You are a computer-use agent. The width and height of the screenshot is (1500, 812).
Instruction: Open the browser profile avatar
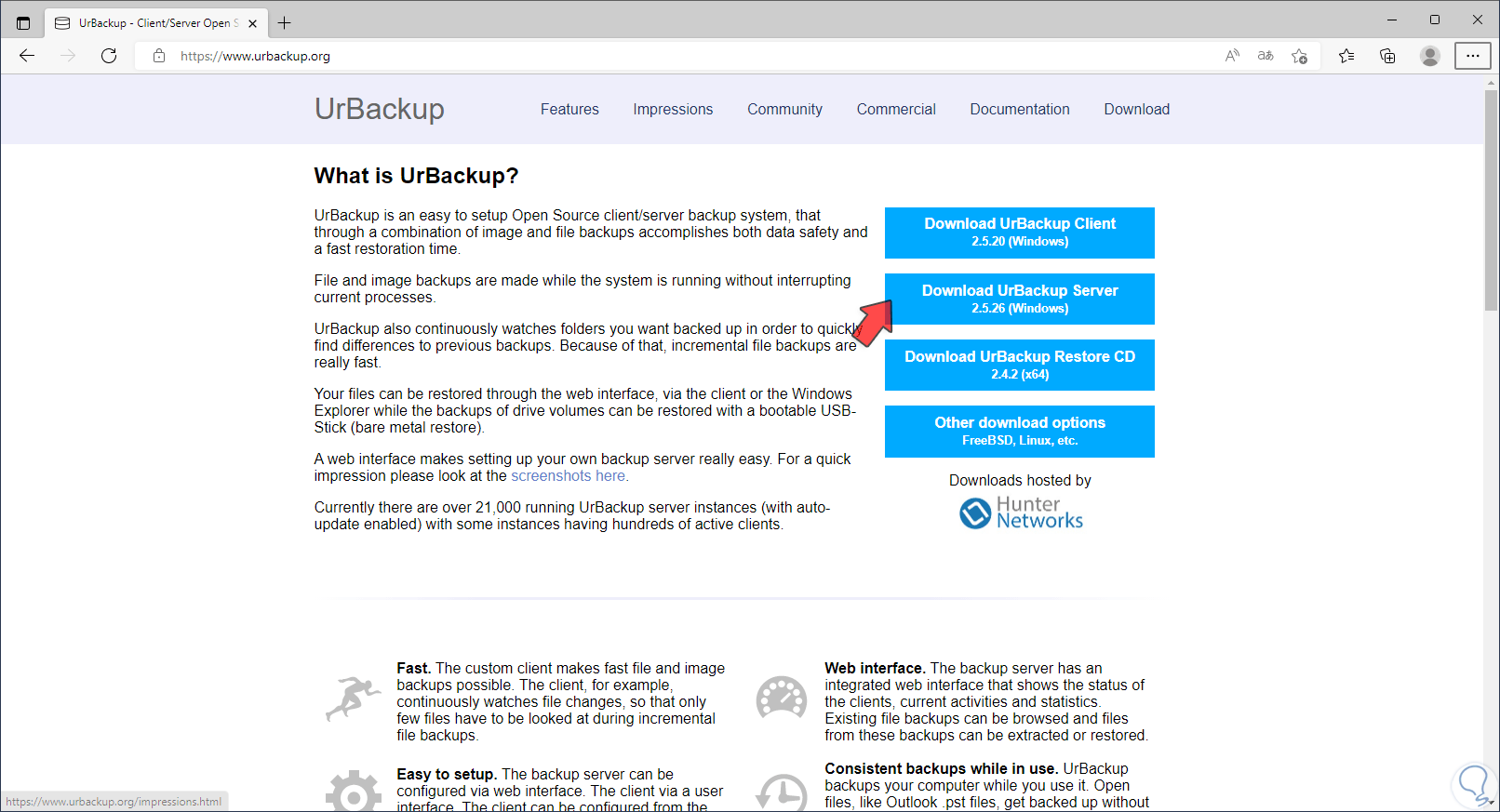tap(1430, 56)
